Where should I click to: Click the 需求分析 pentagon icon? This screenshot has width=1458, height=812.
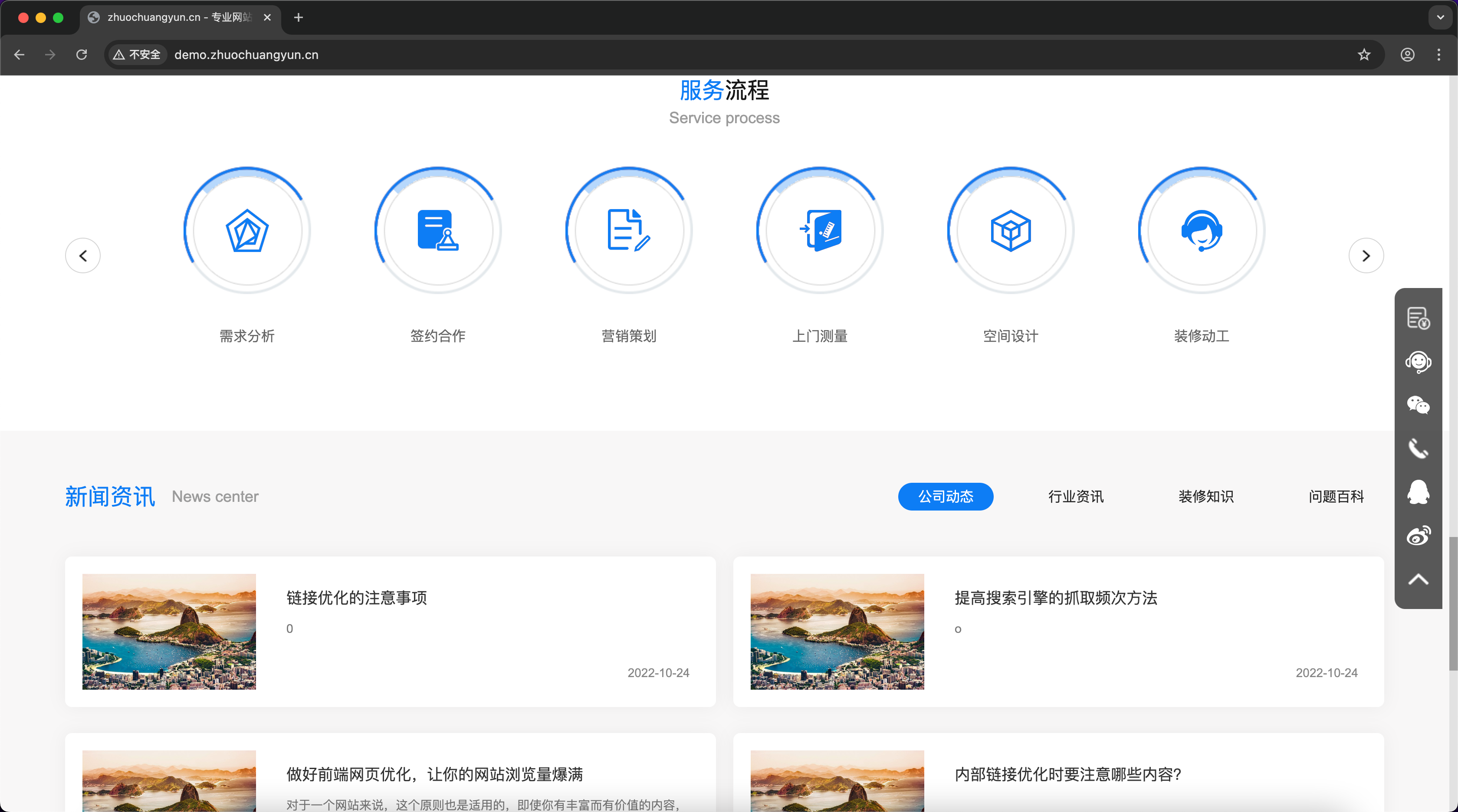247,230
